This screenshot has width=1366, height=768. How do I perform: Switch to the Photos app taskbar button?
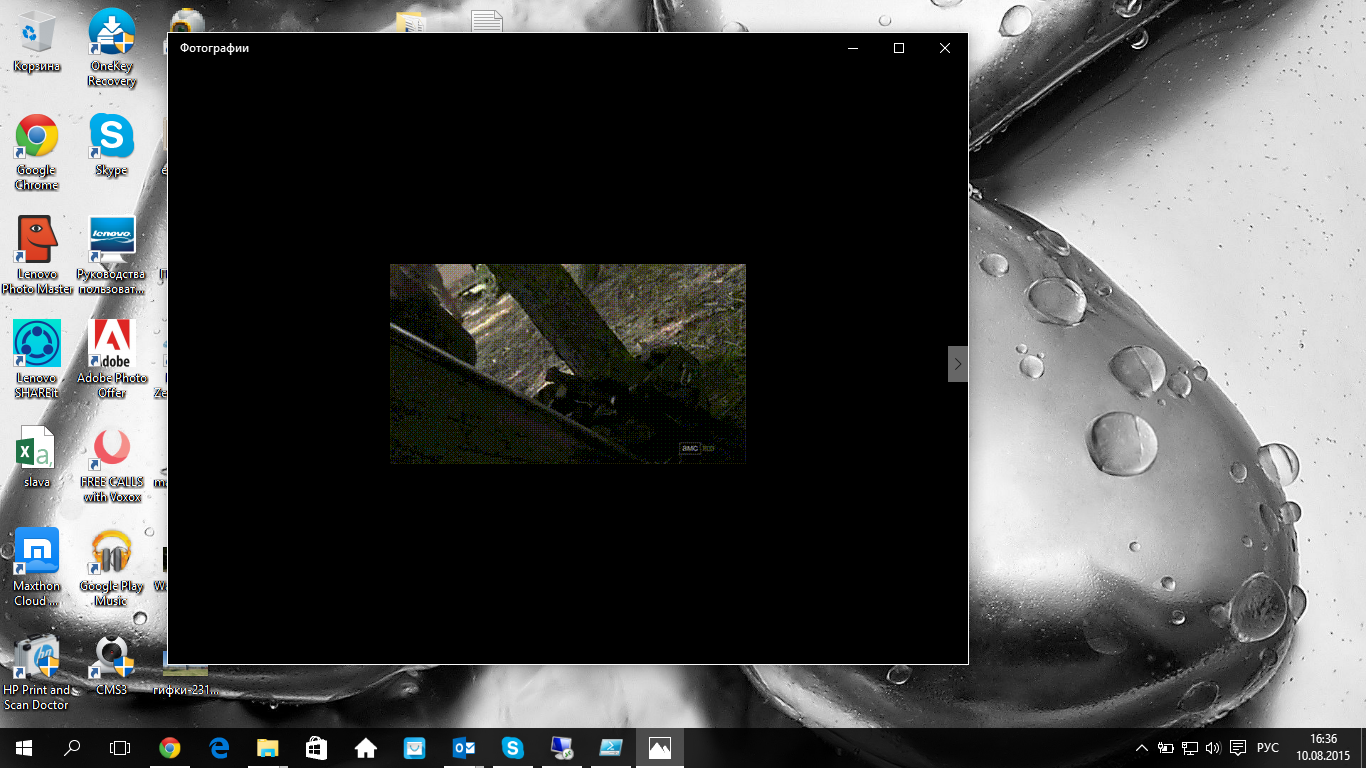(660, 748)
